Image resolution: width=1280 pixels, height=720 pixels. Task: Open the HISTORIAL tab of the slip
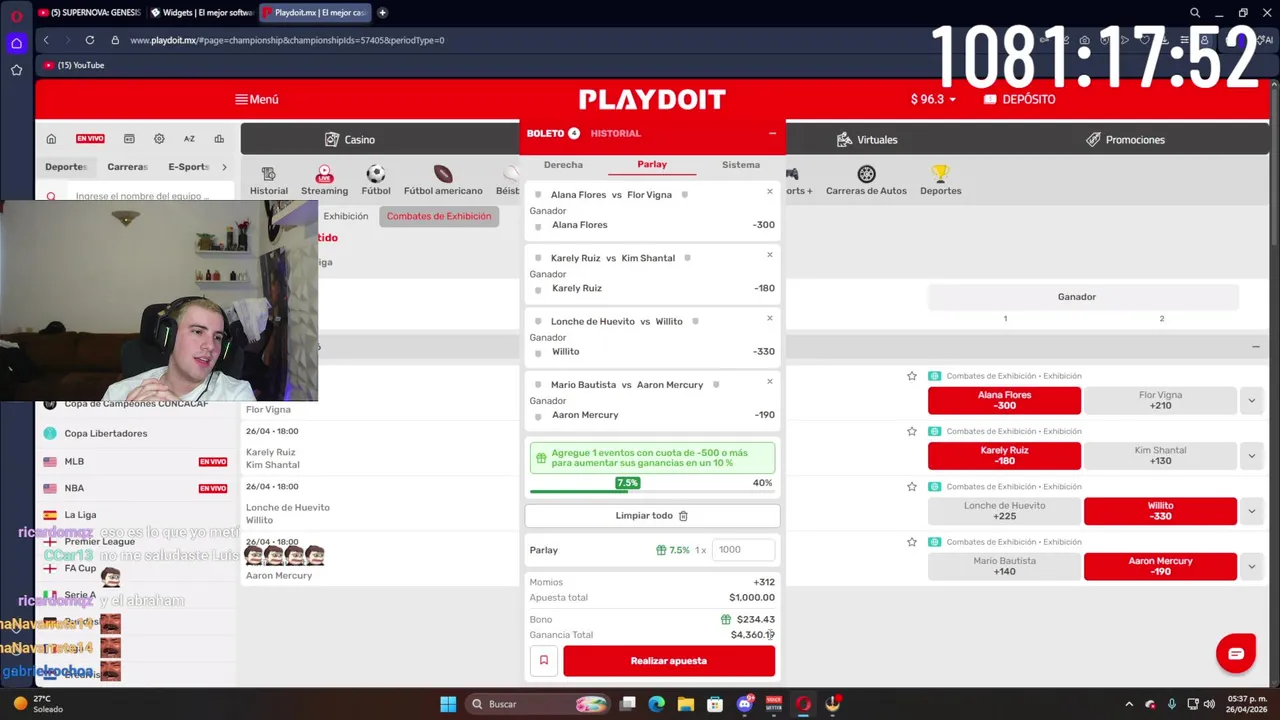point(615,133)
